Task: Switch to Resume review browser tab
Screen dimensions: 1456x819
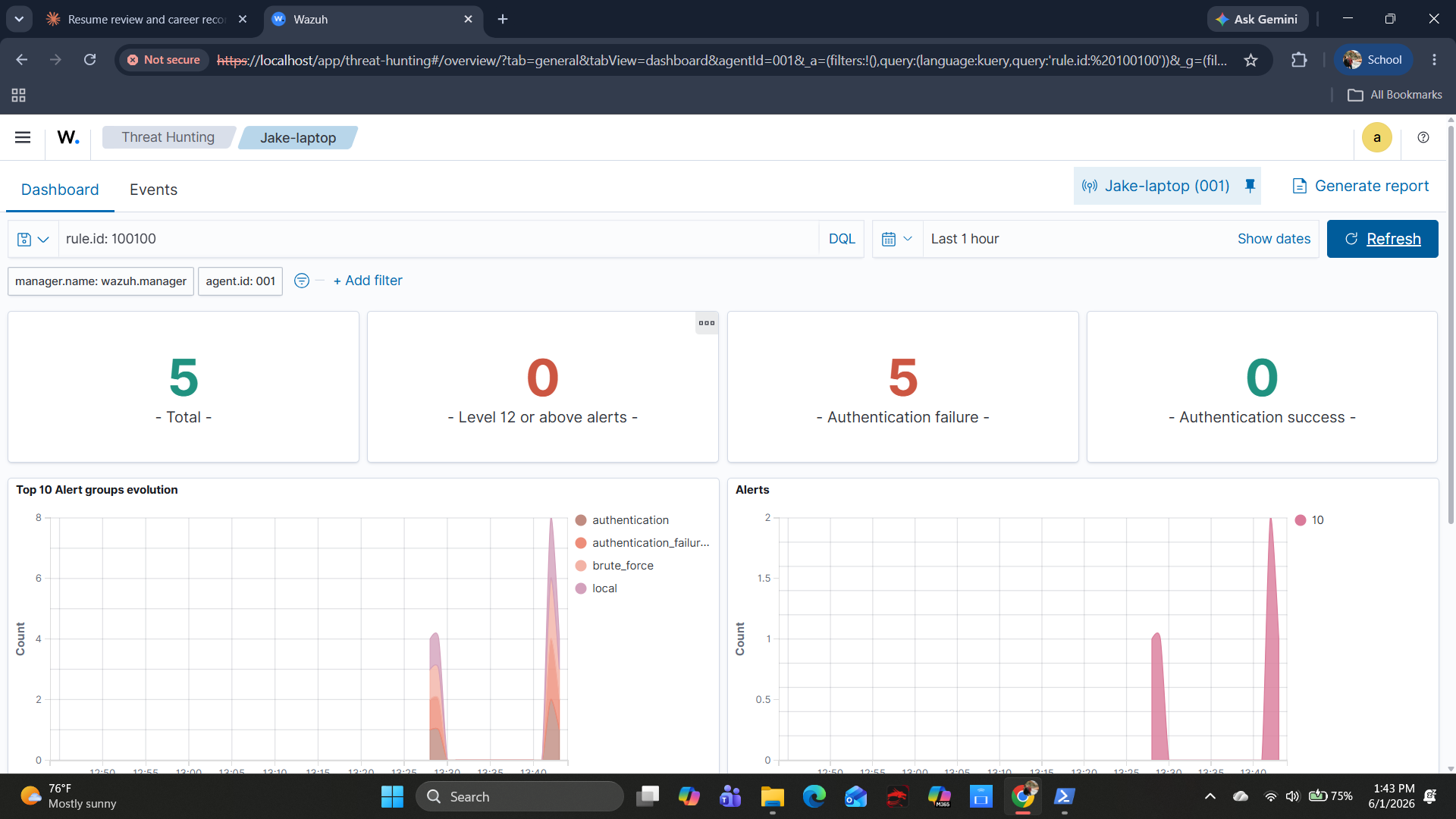Action: 144,20
